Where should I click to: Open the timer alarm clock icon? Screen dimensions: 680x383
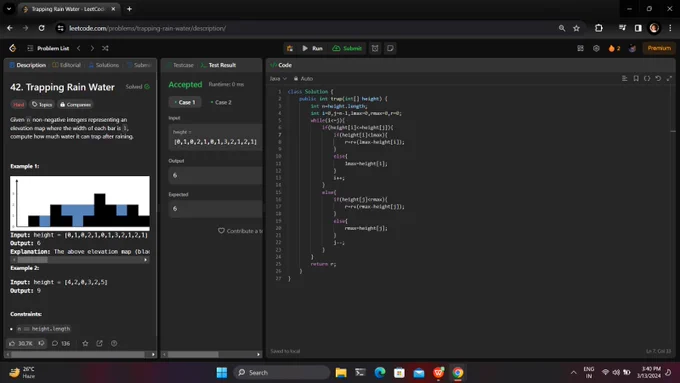coord(375,48)
